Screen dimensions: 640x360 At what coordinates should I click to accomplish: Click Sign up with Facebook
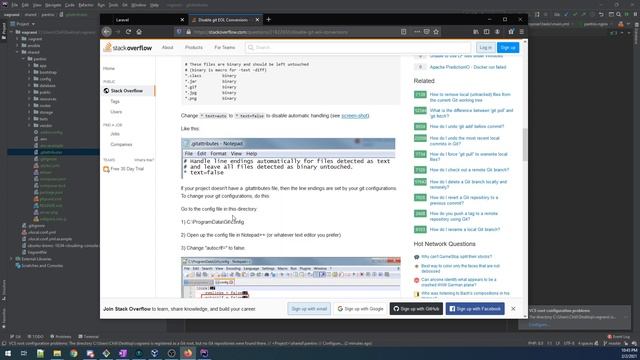(475, 309)
